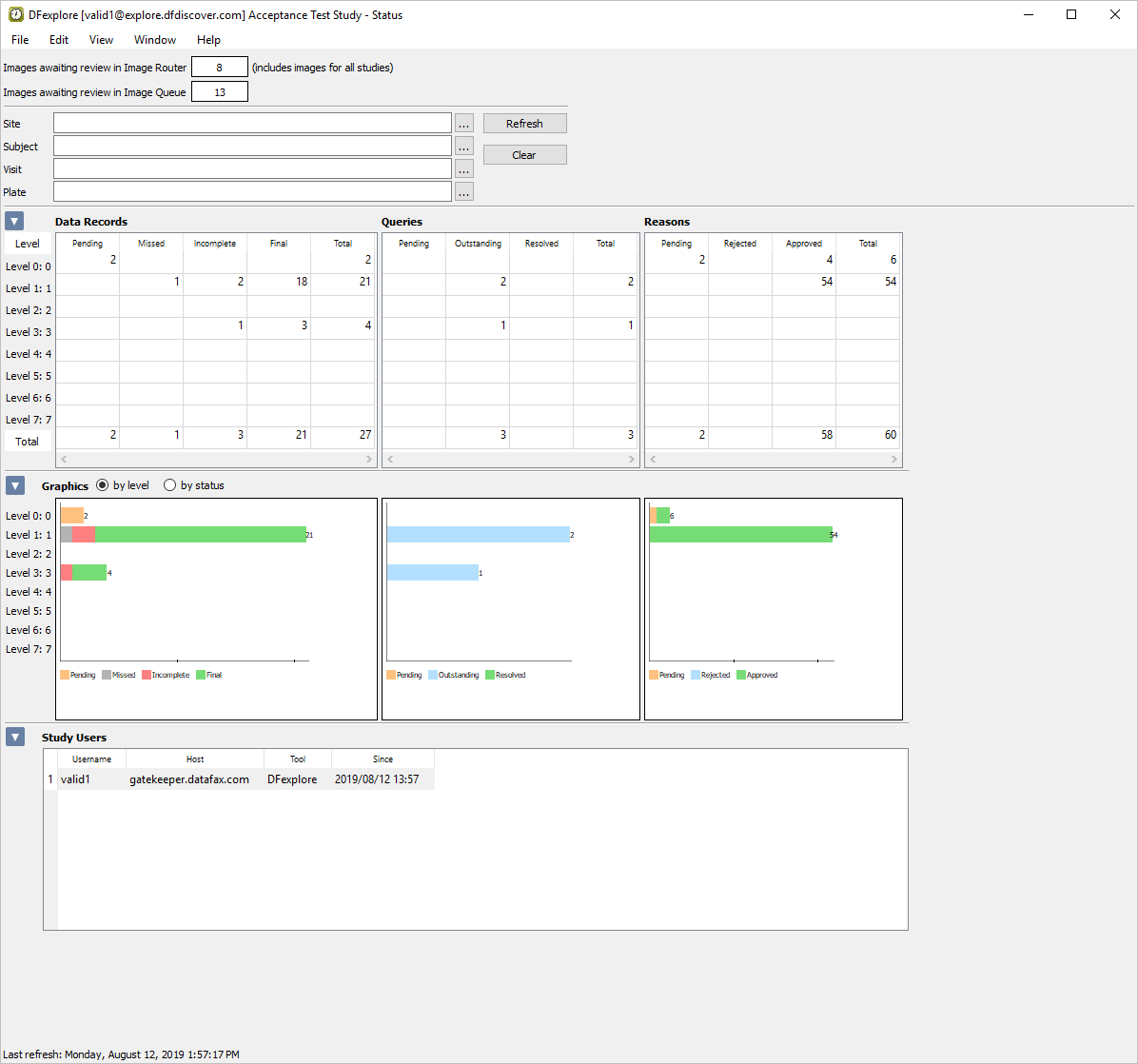Collapse the Study Users section triangle
The height and width of the screenshot is (1064, 1138).
[x=14, y=737]
